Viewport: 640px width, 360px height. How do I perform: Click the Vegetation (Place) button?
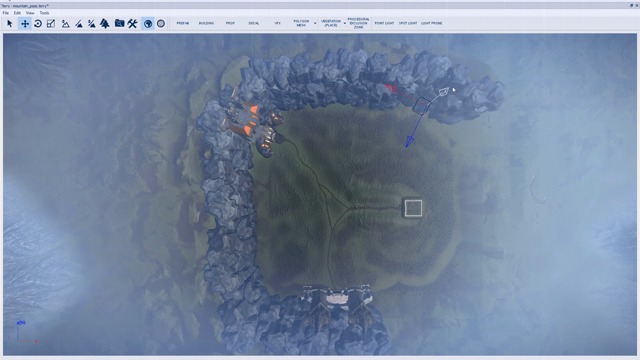click(x=331, y=23)
